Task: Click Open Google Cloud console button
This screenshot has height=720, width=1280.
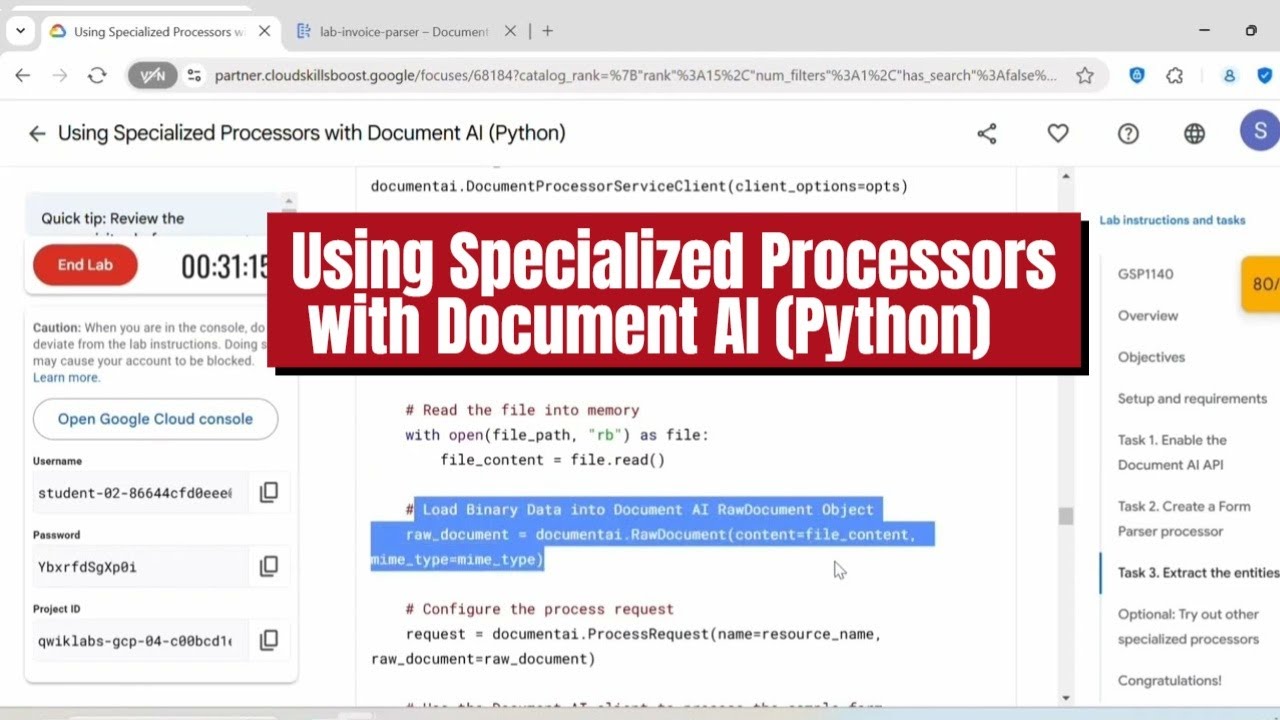Action: [x=155, y=419]
